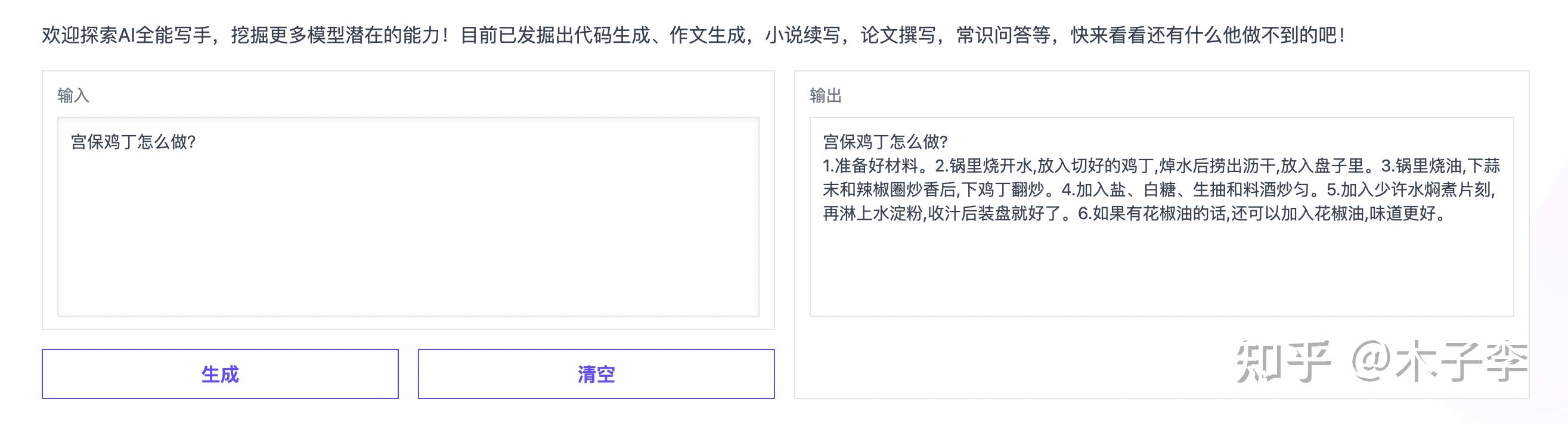Place cursor in input text 宫保鸡丁怎么做?
1568x424 pixels.
(133, 142)
